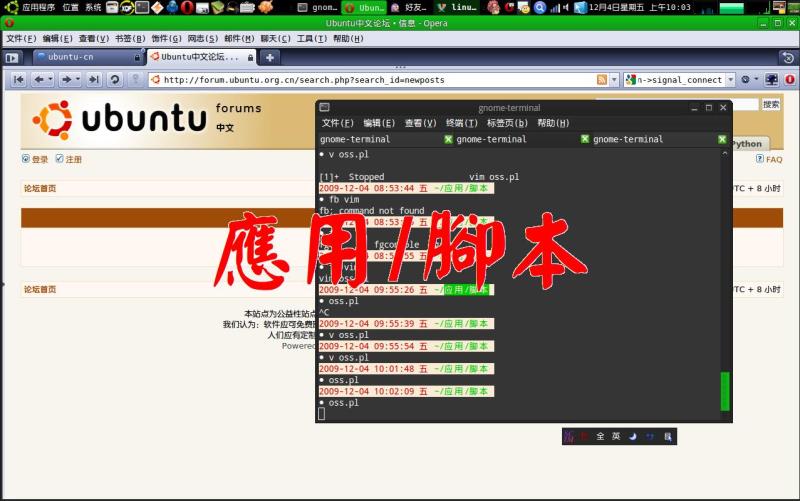Go forward with the Forward arrow button
Viewport: 800px width, 501px height.
click(66, 80)
